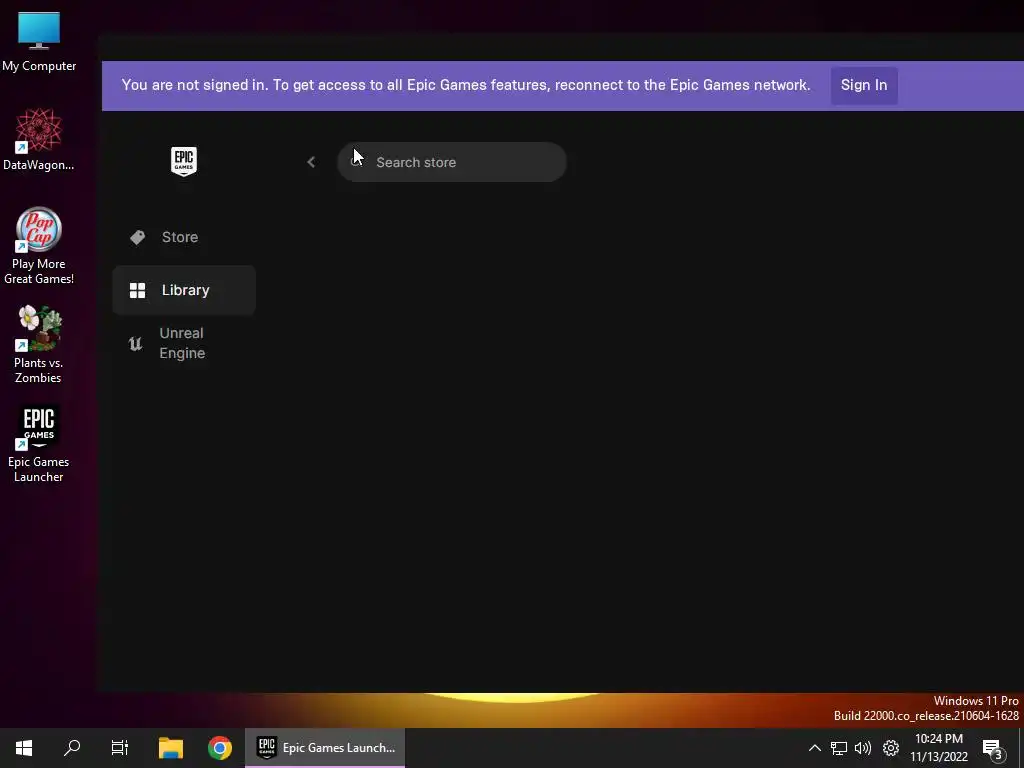Viewport: 1024px width, 768px height.
Task: Click the Sign In button in banner
Action: click(x=864, y=86)
